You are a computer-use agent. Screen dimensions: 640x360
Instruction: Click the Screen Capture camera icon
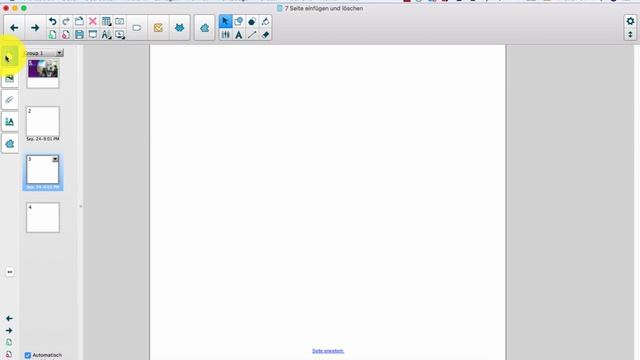tap(120, 21)
